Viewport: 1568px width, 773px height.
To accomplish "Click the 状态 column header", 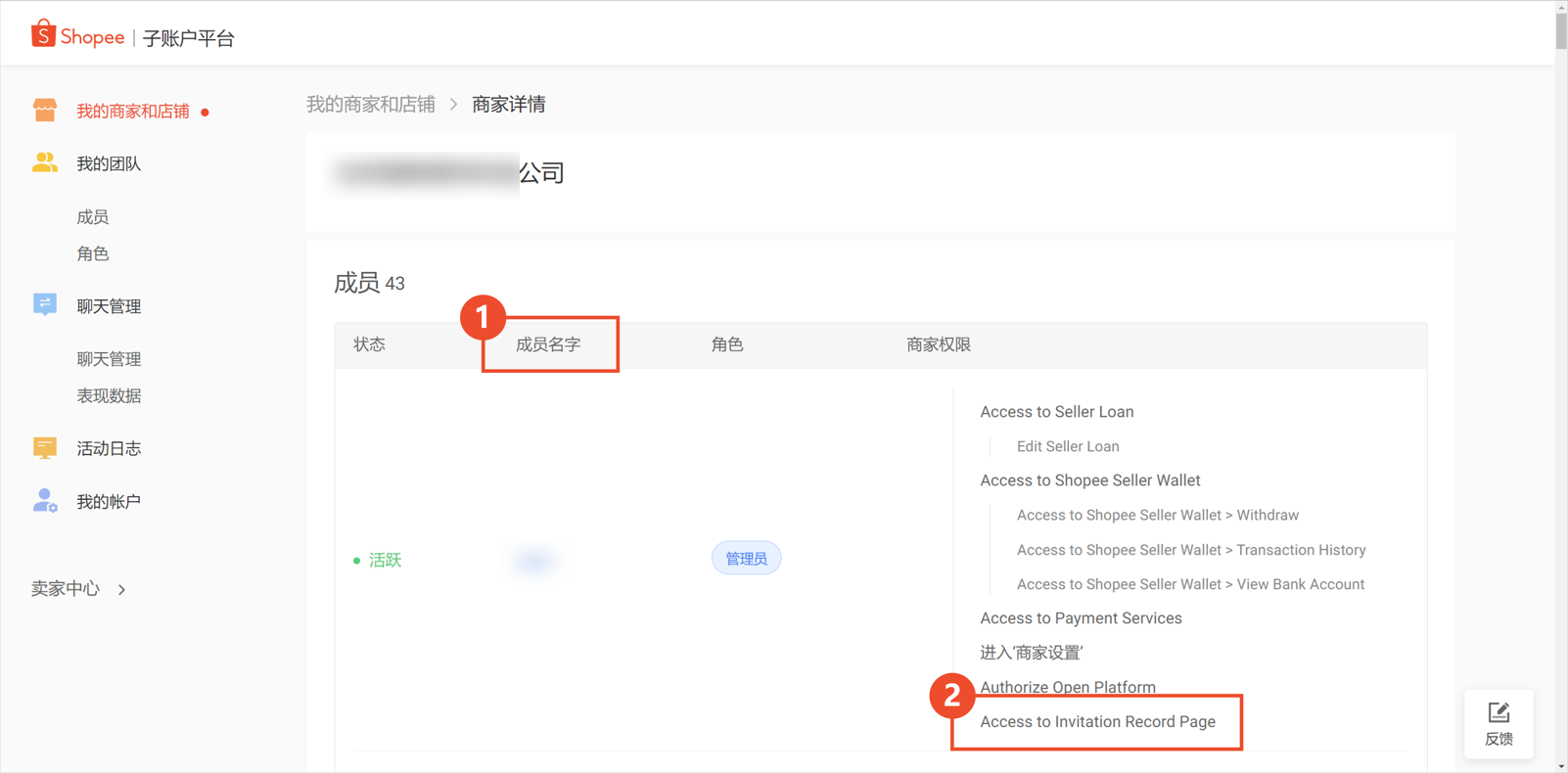I will click(370, 344).
